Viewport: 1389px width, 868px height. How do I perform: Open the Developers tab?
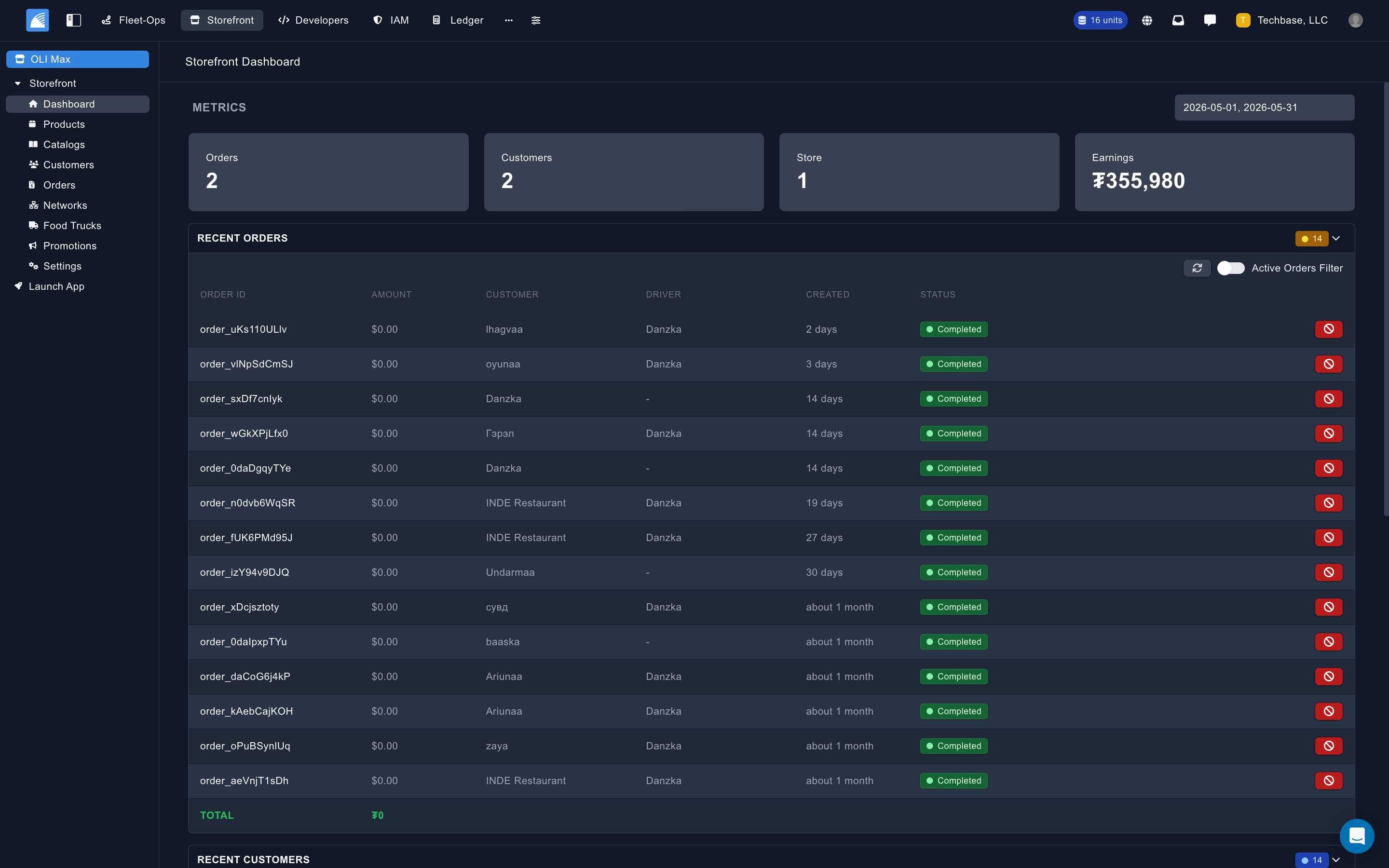coord(313,20)
